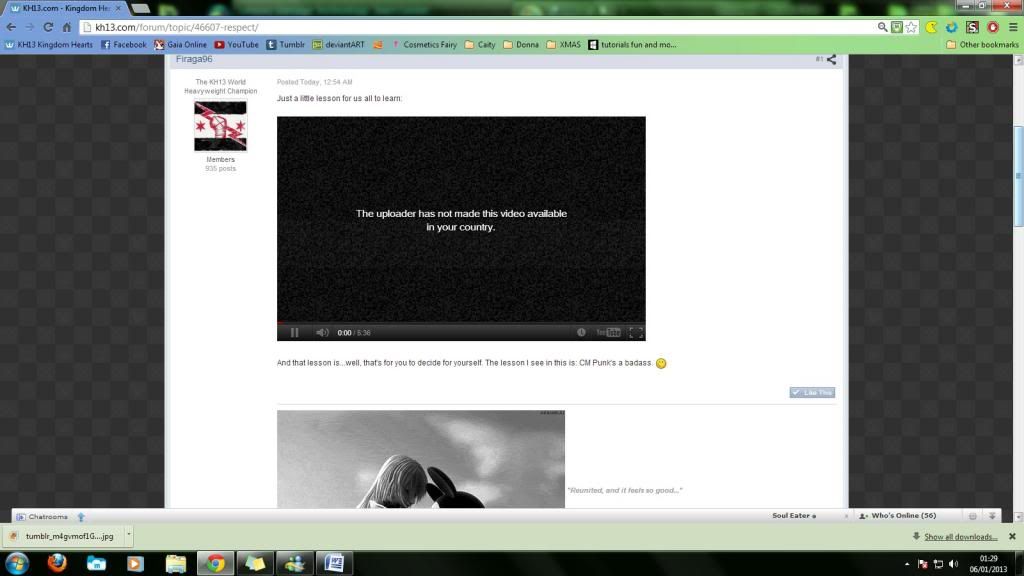Click the address bar URL field

pos(480,27)
